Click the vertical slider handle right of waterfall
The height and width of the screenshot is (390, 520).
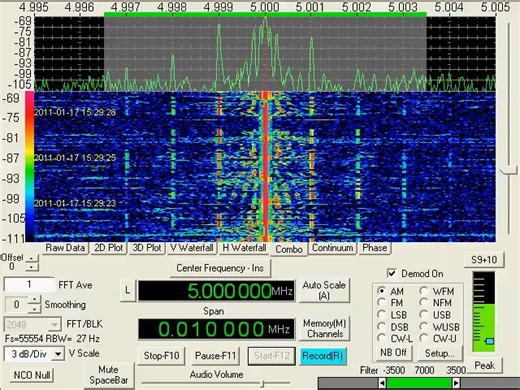tap(508, 171)
